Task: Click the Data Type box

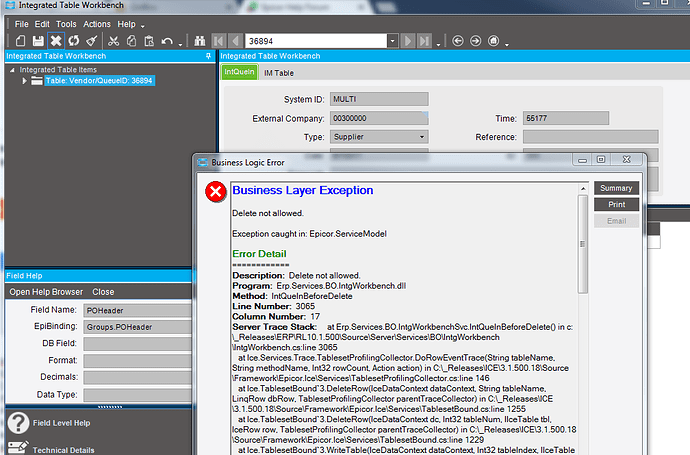Action: pyautogui.click(x=138, y=394)
